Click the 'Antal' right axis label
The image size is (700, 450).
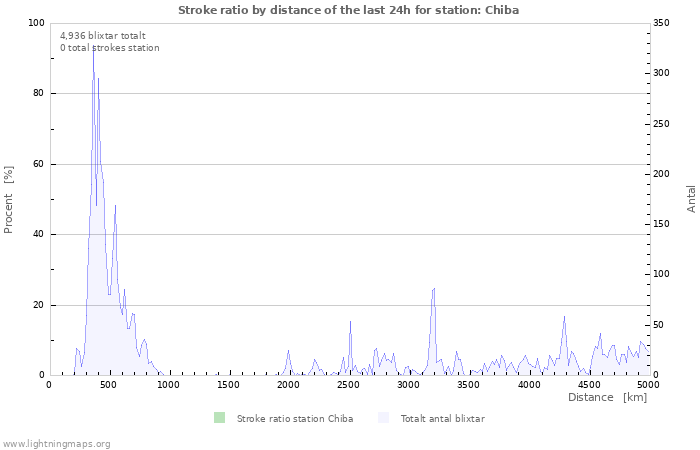point(691,198)
